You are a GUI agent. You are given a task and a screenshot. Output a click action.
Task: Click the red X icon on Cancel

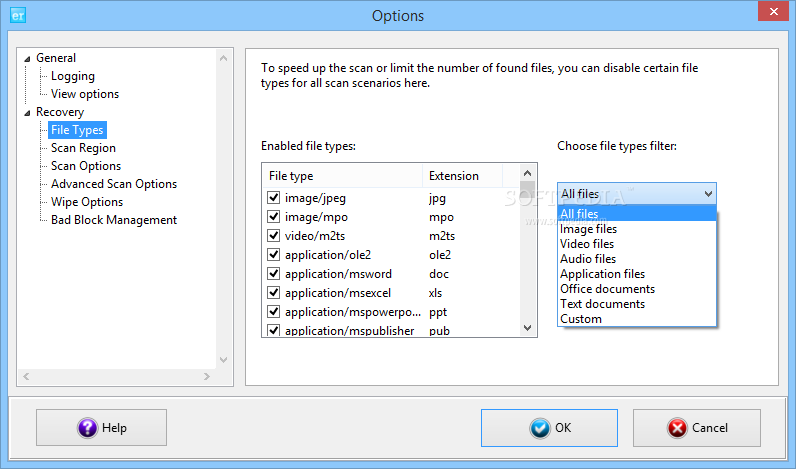(677, 428)
